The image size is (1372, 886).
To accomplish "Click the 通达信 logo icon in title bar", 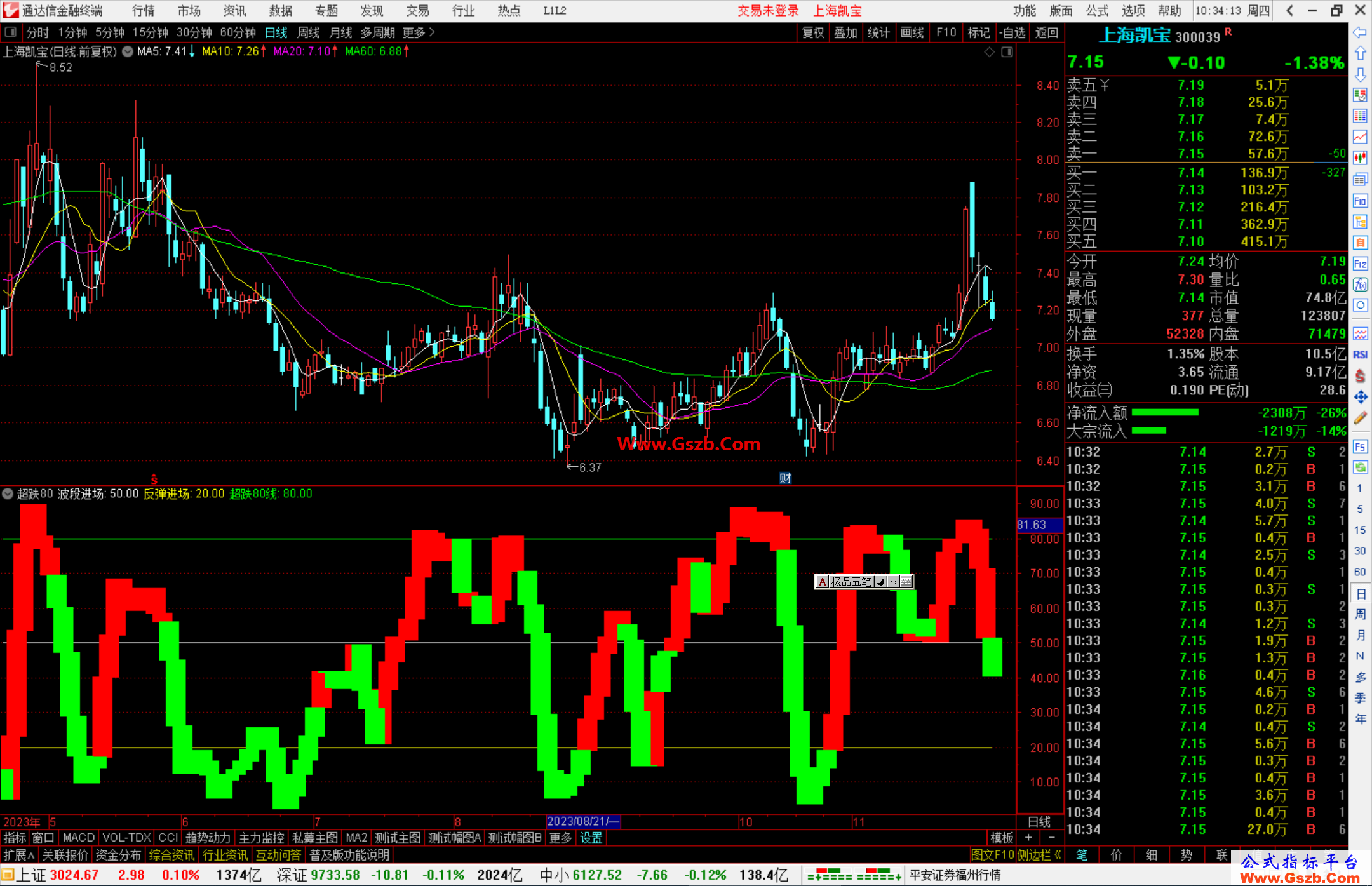I will tap(11, 10).
